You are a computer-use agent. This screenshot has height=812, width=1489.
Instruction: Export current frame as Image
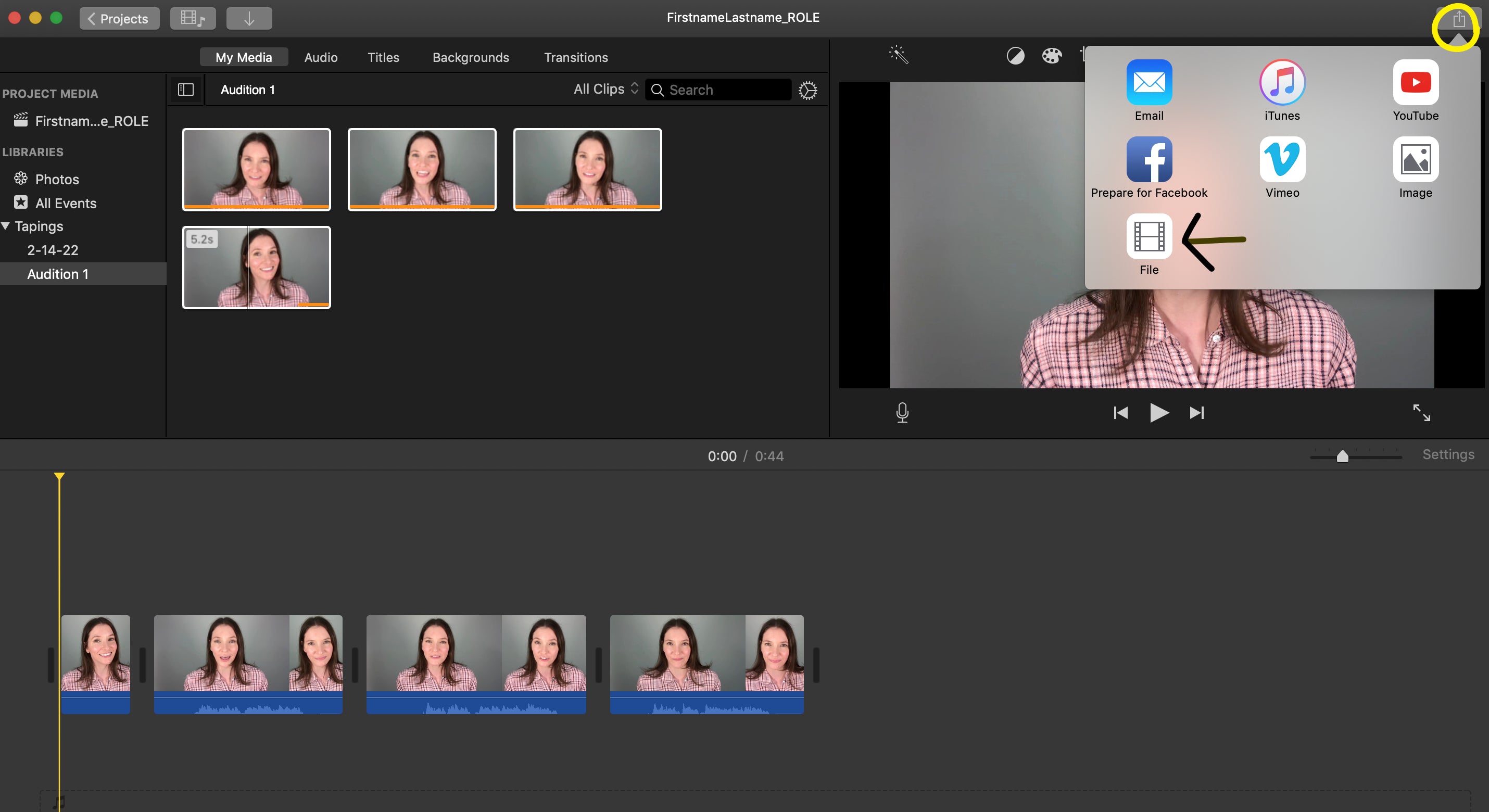(1415, 159)
